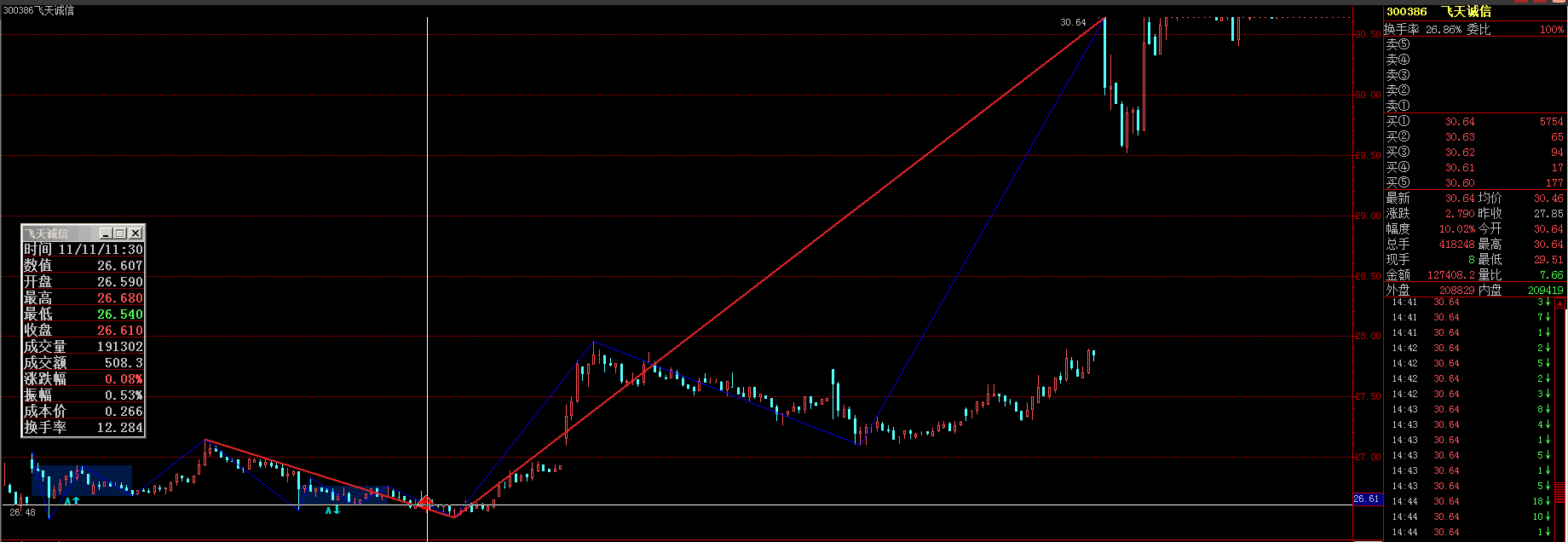
Task: Select the 卖⑤ ask row
Action: (1475, 44)
